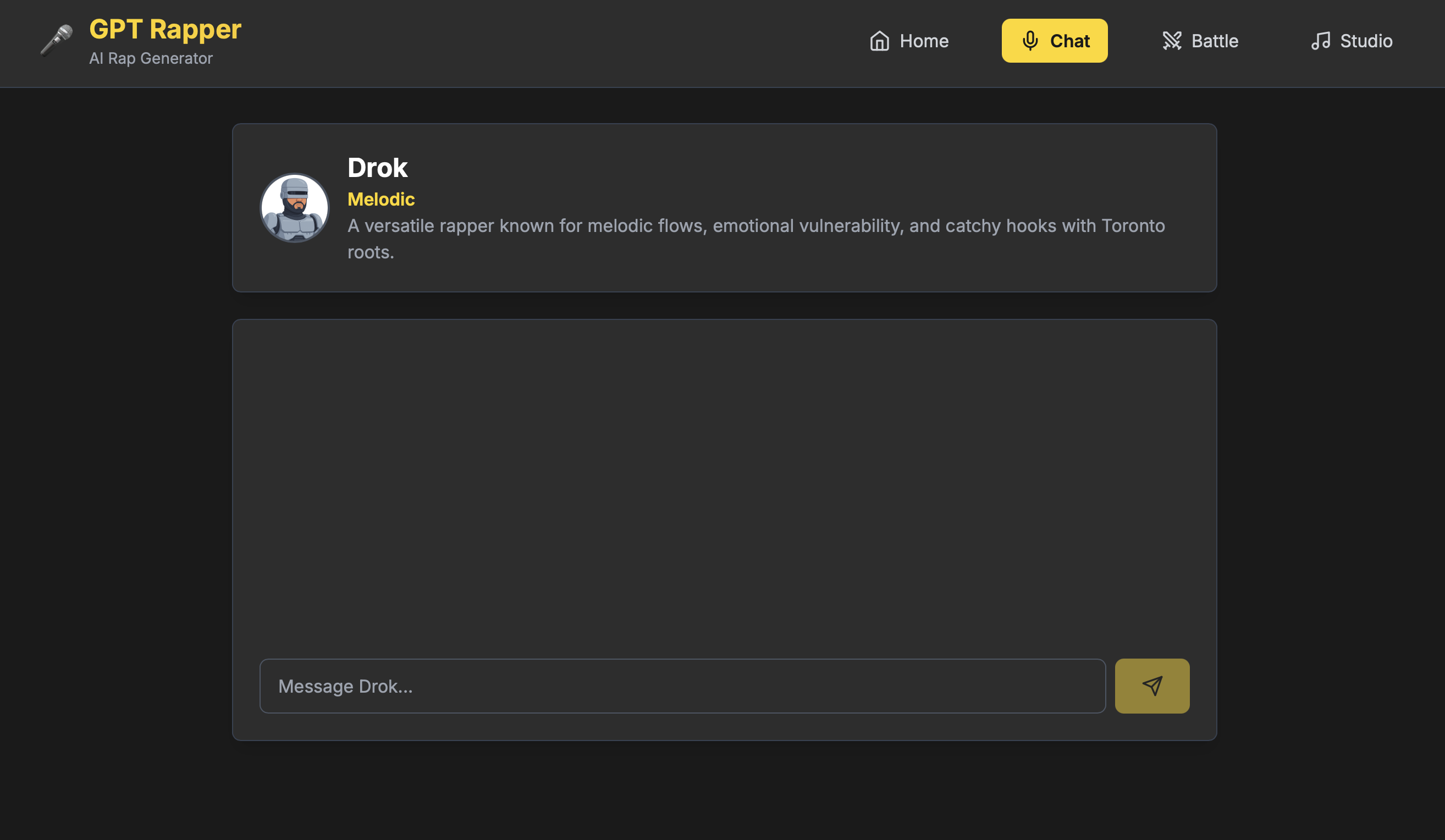The image size is (1445, 840).
Task: Focus the Message Drok input field
Action: coord(682,686)
